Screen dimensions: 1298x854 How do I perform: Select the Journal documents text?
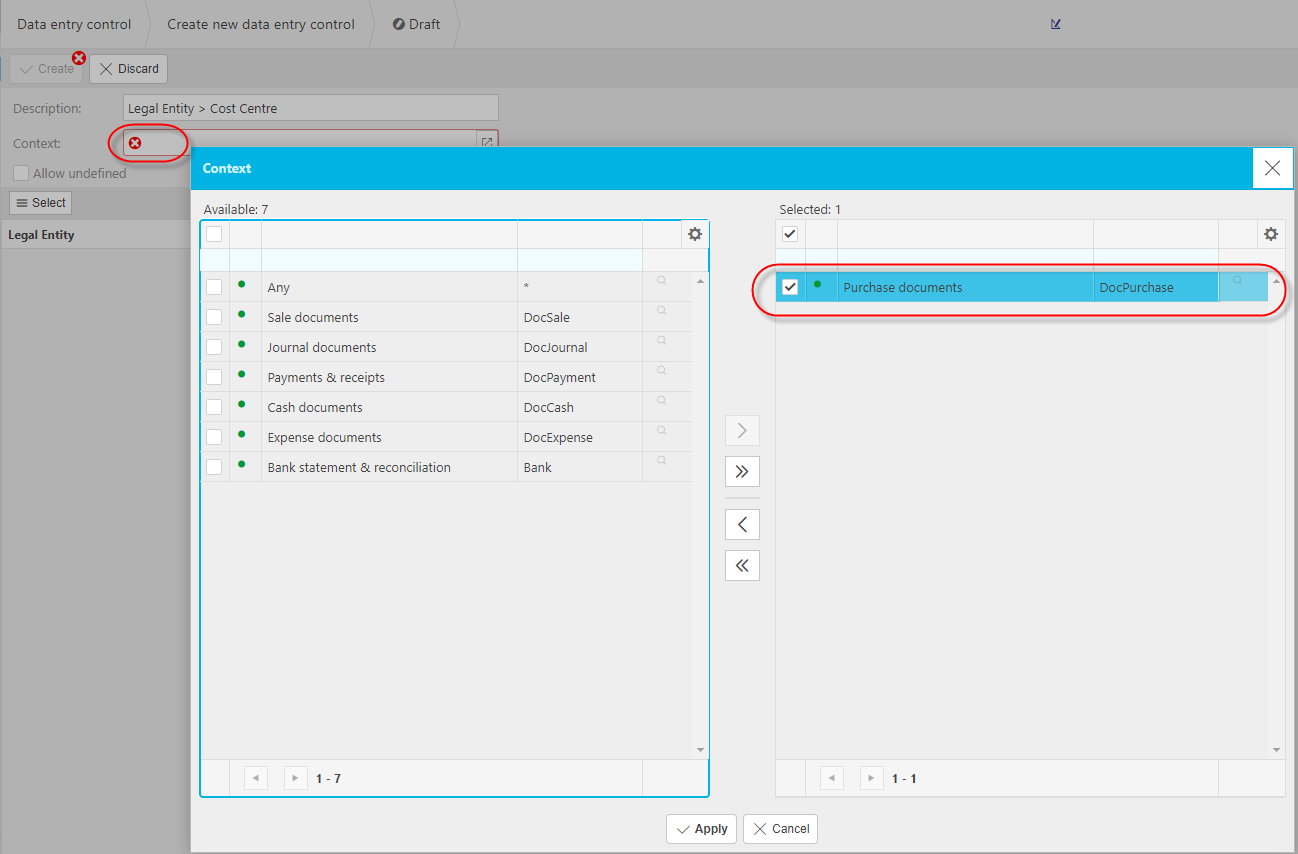[322, 347]
